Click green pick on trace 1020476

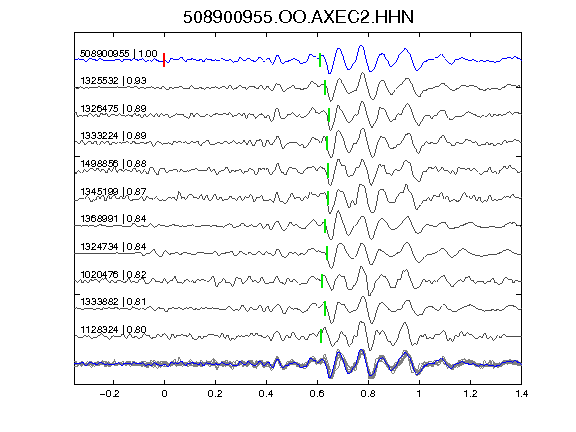click(x=322, y=281)
